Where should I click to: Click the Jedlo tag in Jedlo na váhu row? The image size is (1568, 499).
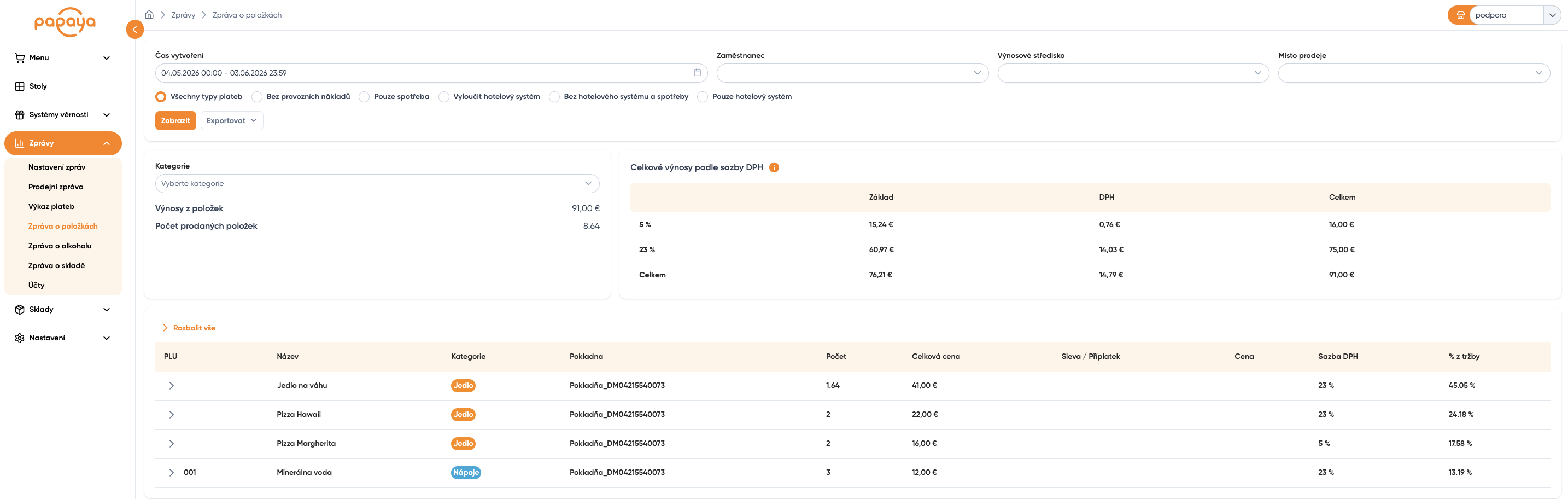[x=463, y=386]
